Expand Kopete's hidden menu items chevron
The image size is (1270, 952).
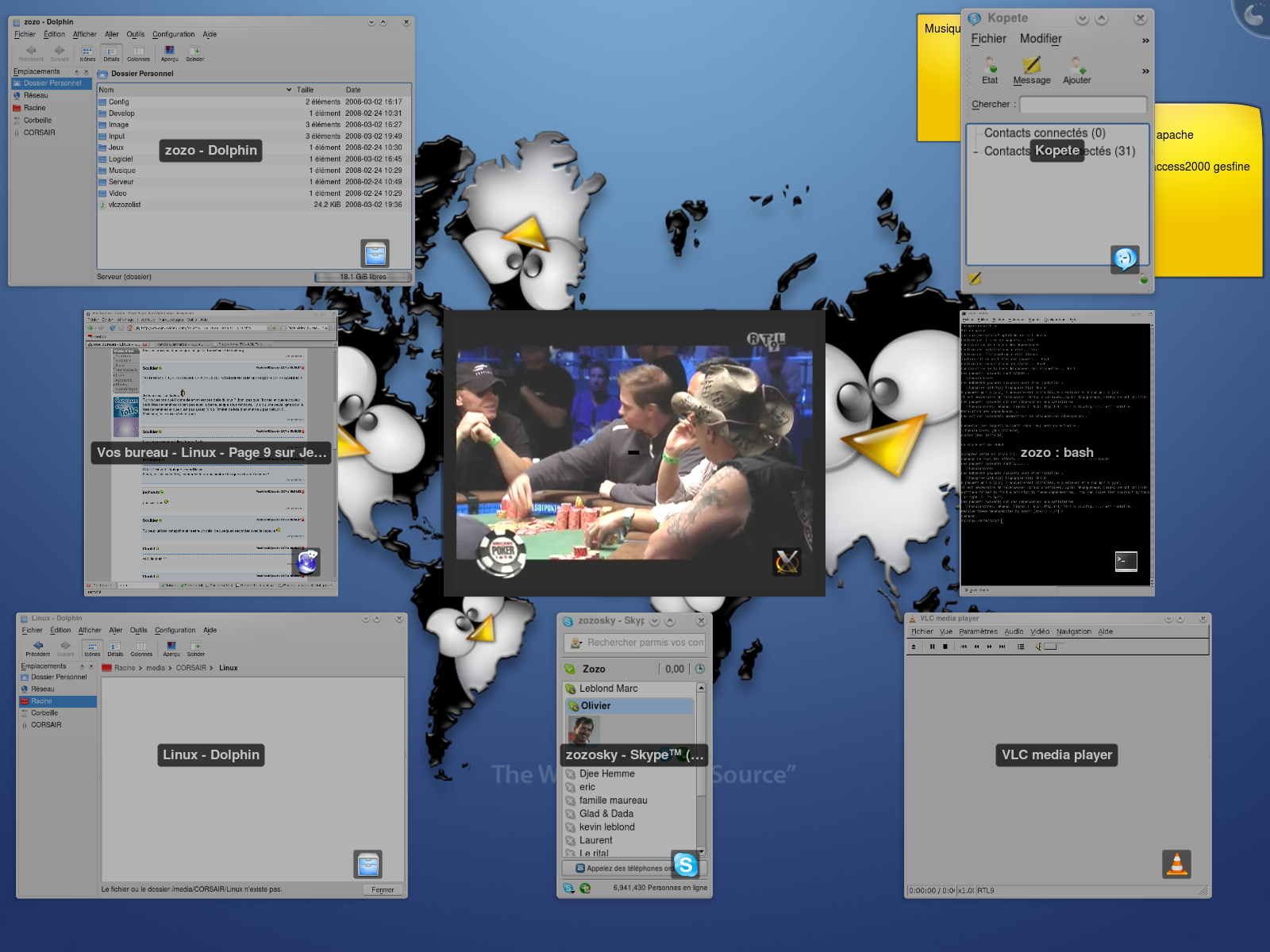[x=1145, y=40]
